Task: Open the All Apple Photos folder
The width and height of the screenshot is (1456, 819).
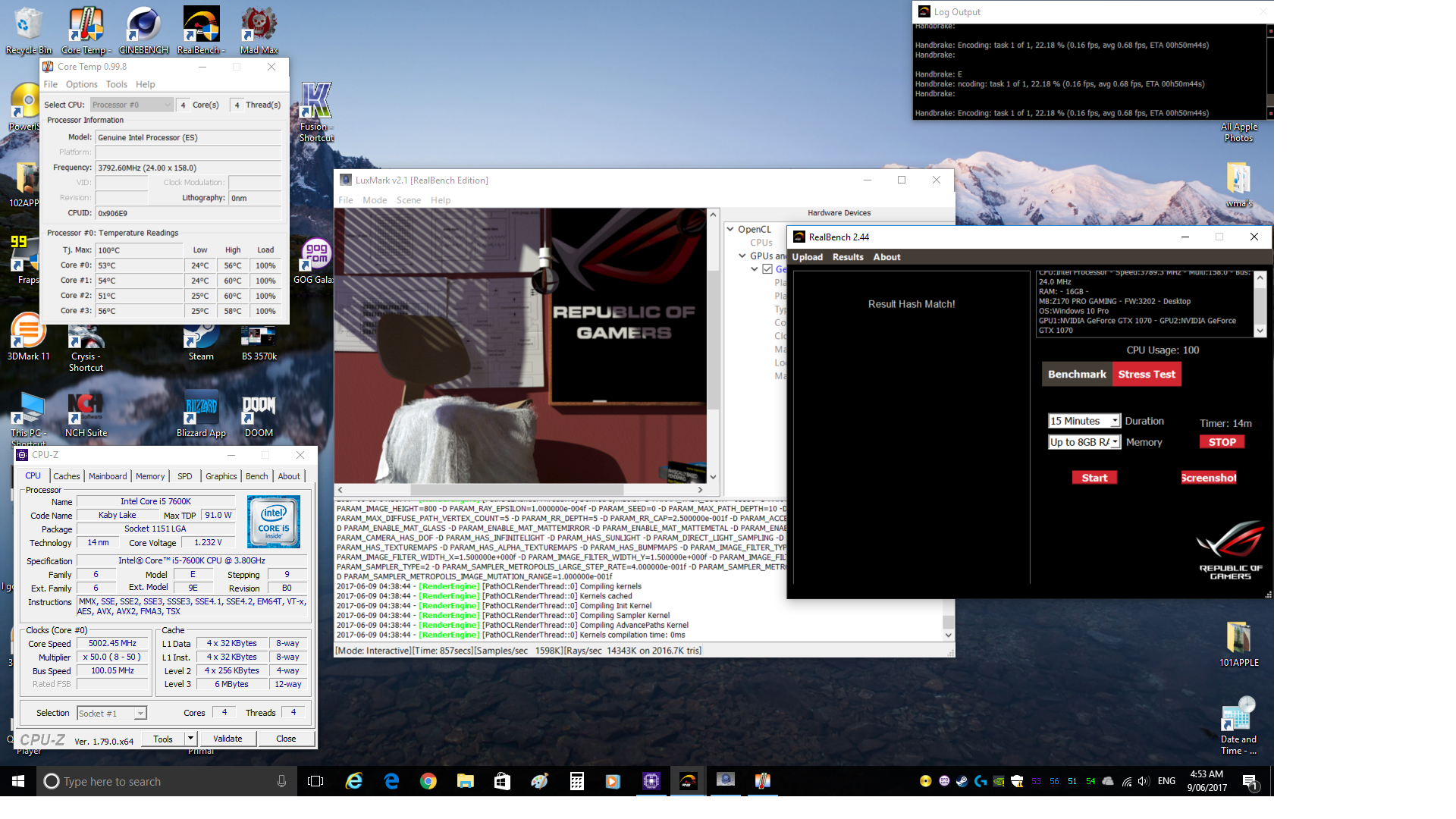Action: tap(1238, 132)
